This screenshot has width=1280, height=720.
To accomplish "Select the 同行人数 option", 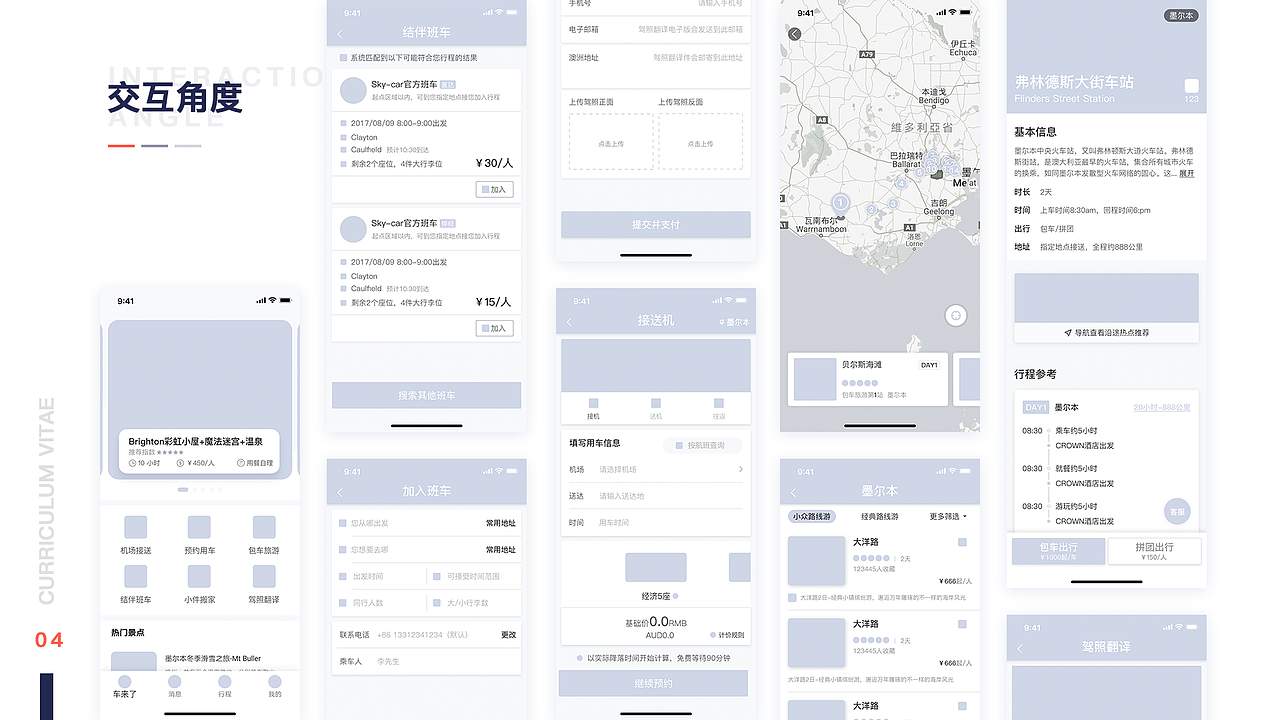I will 344,603.
